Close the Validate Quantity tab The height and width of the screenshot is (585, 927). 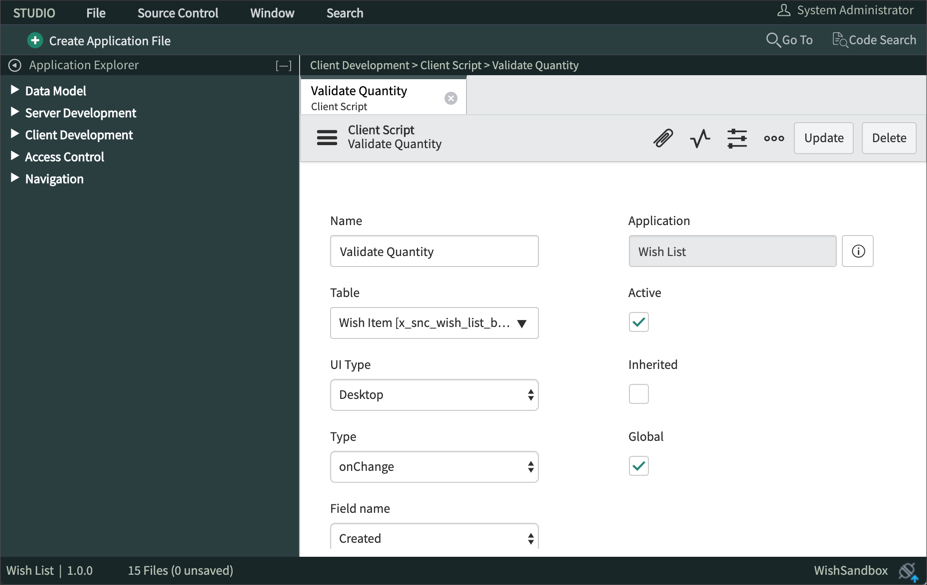coord(450,98)
